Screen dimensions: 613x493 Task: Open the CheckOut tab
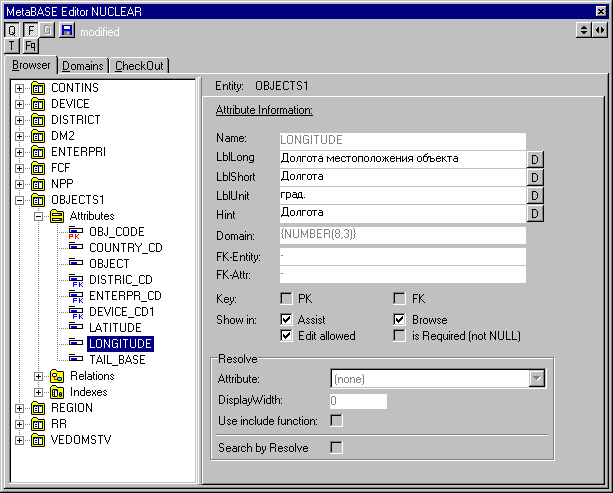pyautogui.click(x=140, y=66)
